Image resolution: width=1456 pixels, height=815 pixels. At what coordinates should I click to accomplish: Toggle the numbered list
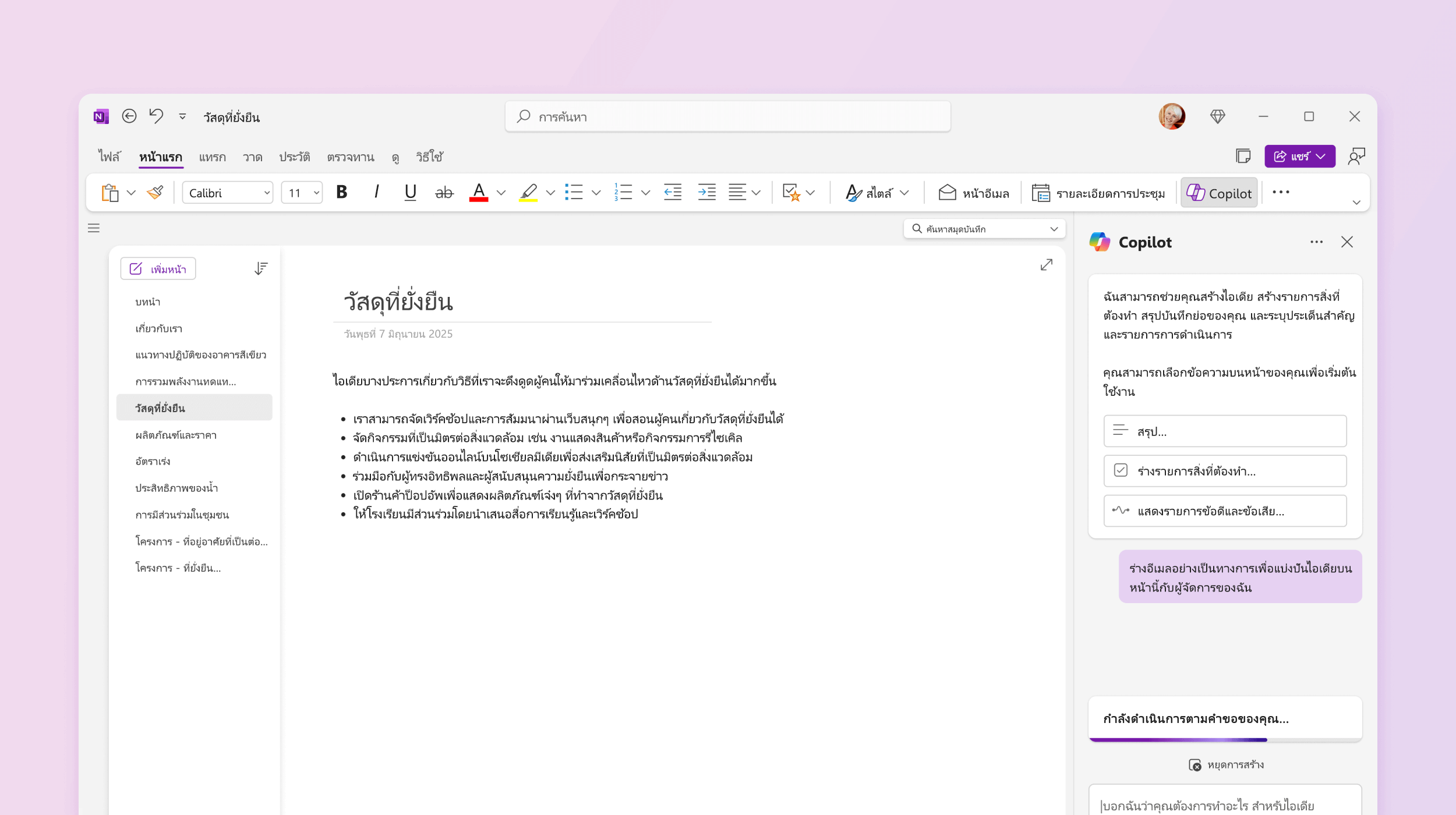pyautogui.click(x=623, y=192)
